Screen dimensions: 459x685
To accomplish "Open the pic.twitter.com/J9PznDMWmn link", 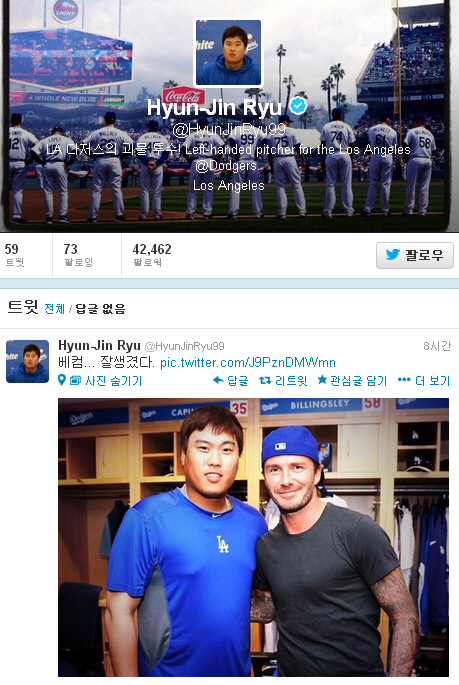I will tap(248, 363).
